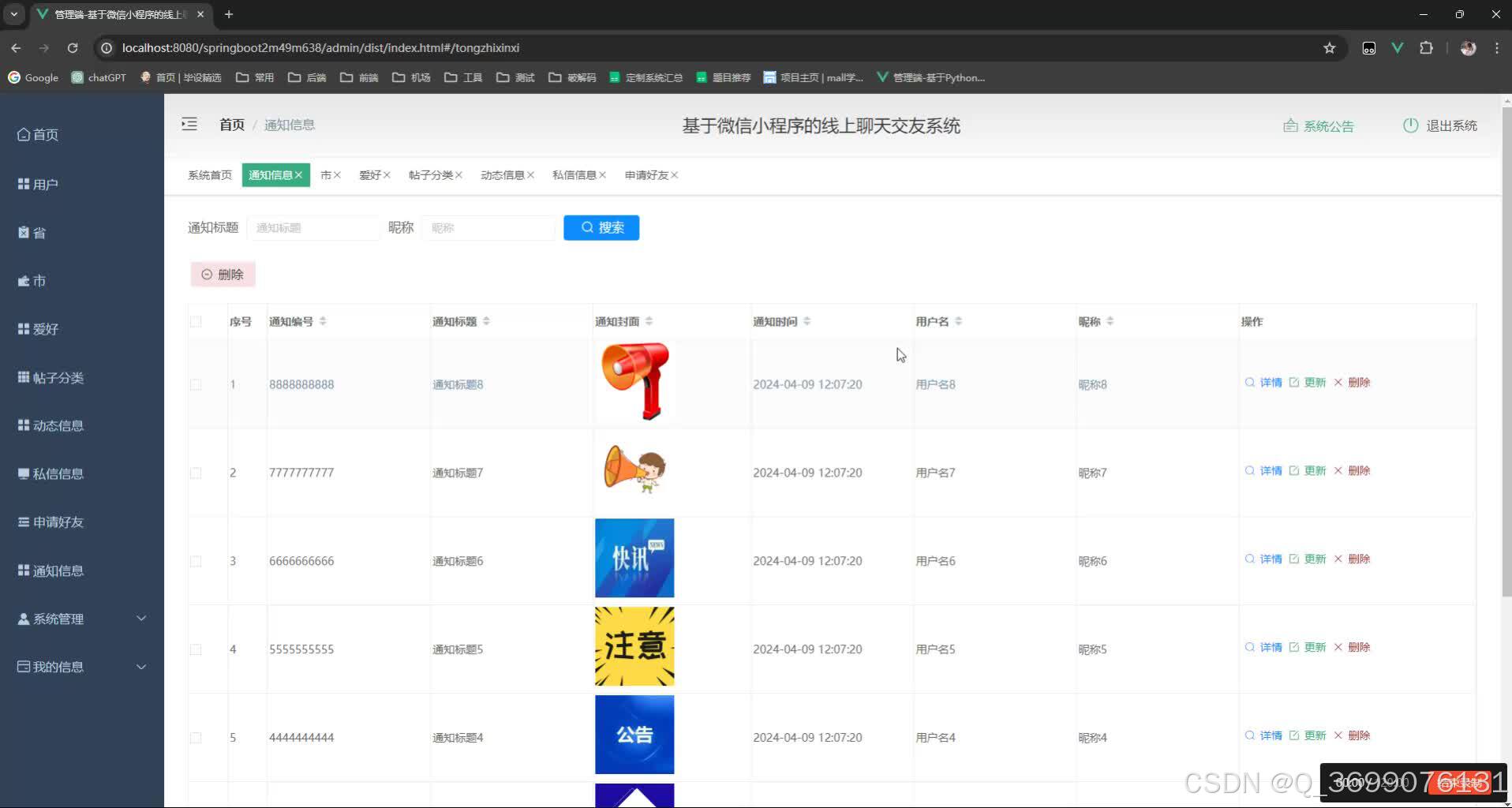Check the row checkbox for 通知标题8
Viewport: 1512px width, 808px height.
[196, 384]
